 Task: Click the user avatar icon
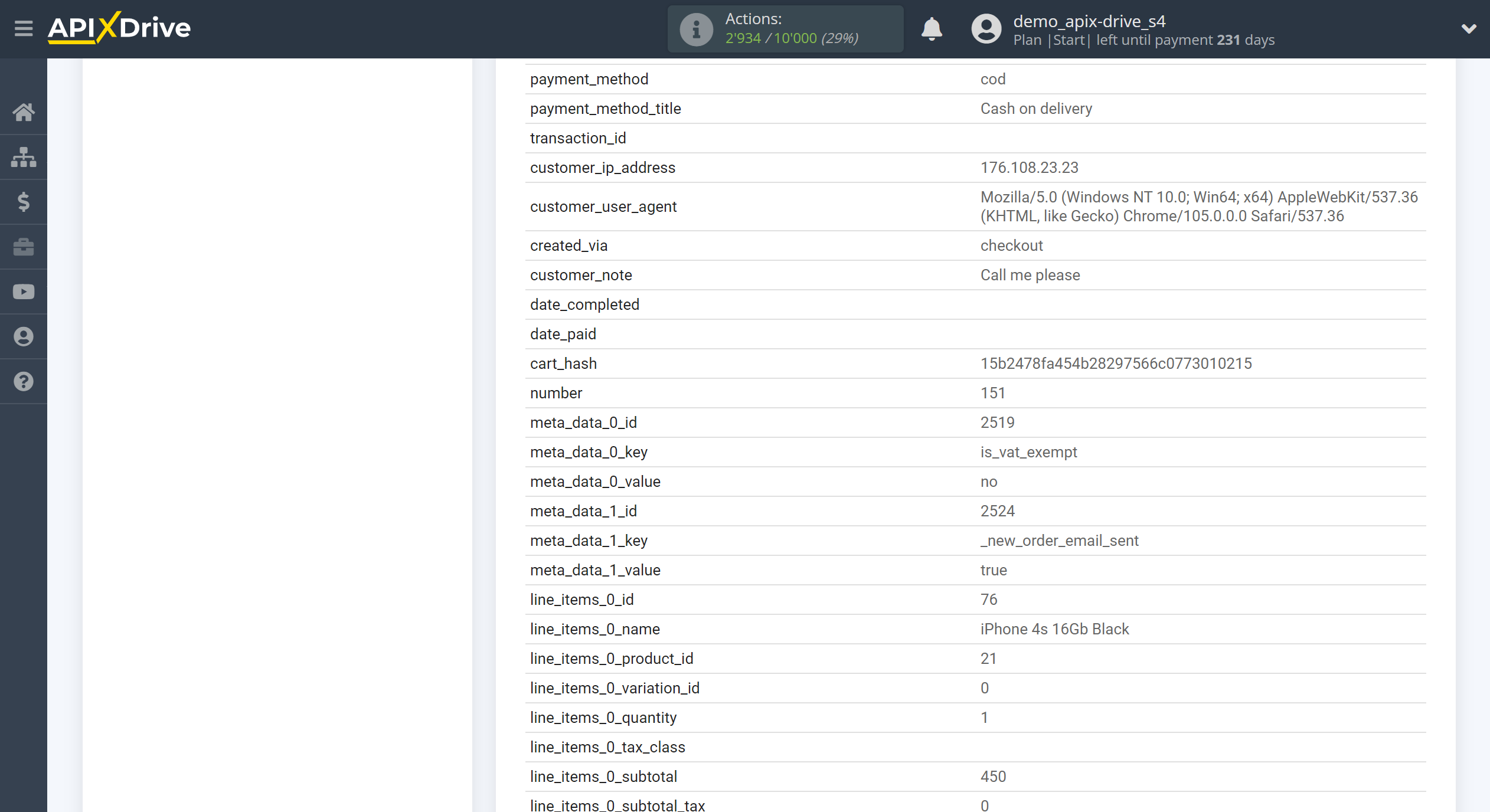click(x=986, y=29)
